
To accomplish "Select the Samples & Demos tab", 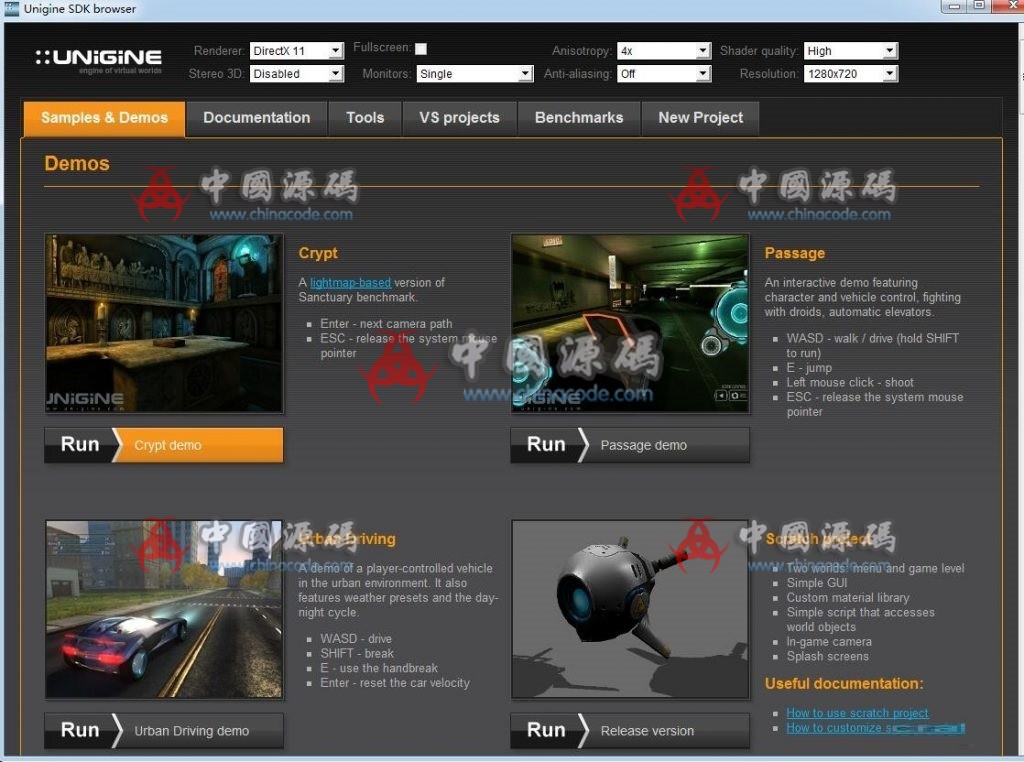I will pyautogui.click(x=104, y=118).
